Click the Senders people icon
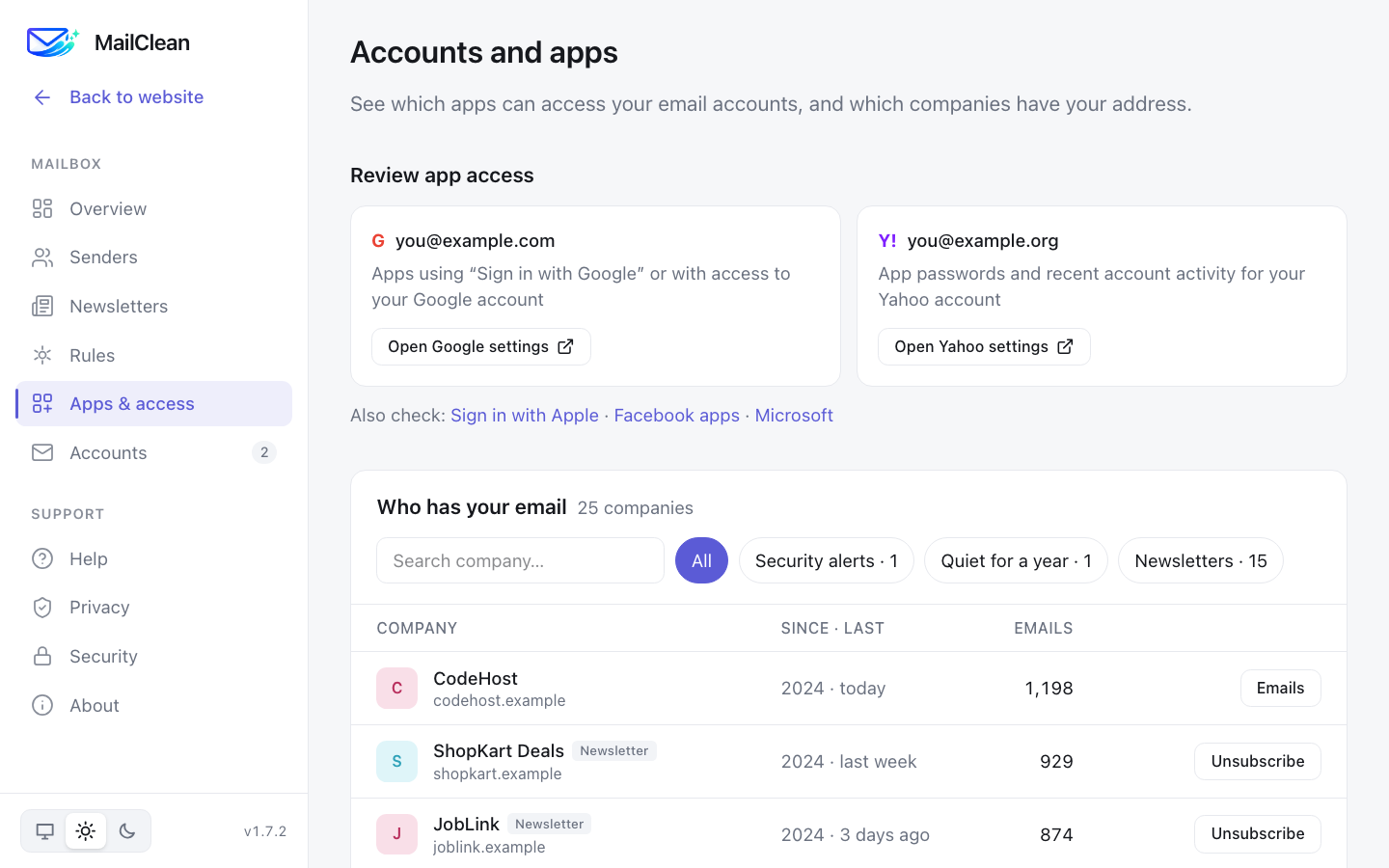The image size is (1389, 868). [42, 258]
